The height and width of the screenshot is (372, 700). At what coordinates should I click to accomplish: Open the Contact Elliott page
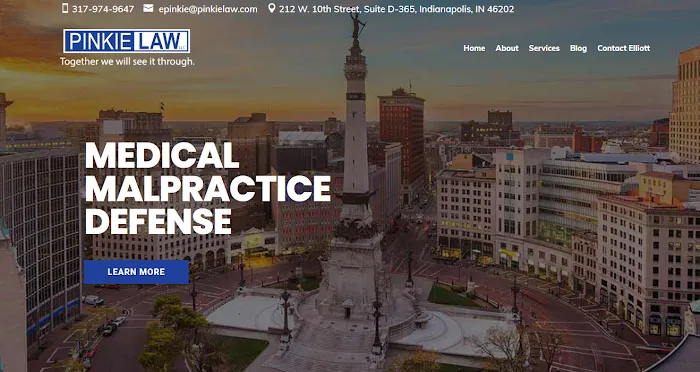[x=624, y=48]
